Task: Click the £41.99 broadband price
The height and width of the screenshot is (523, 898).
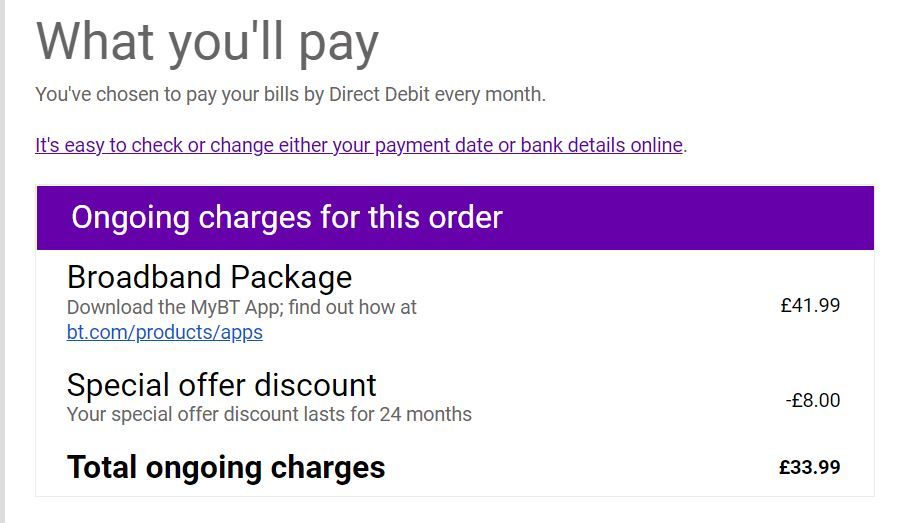Action: 810,305
